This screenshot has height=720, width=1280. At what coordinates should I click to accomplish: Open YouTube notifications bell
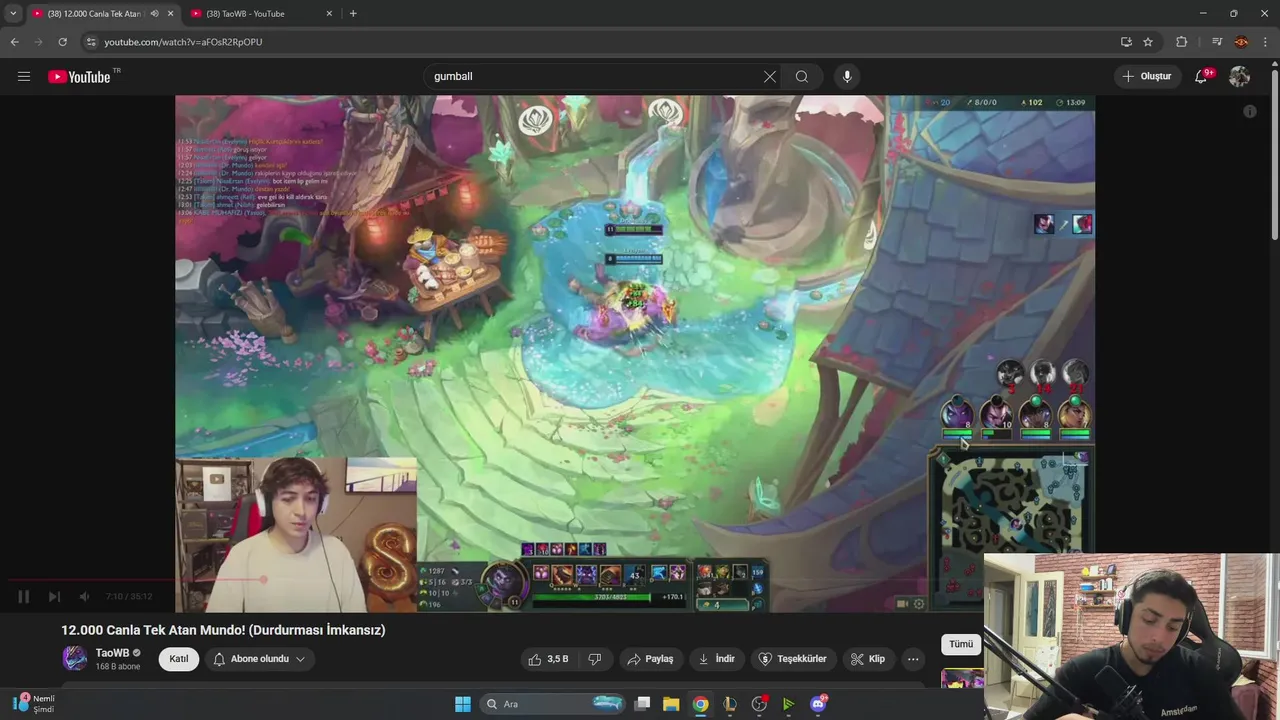coord(1201,76)
